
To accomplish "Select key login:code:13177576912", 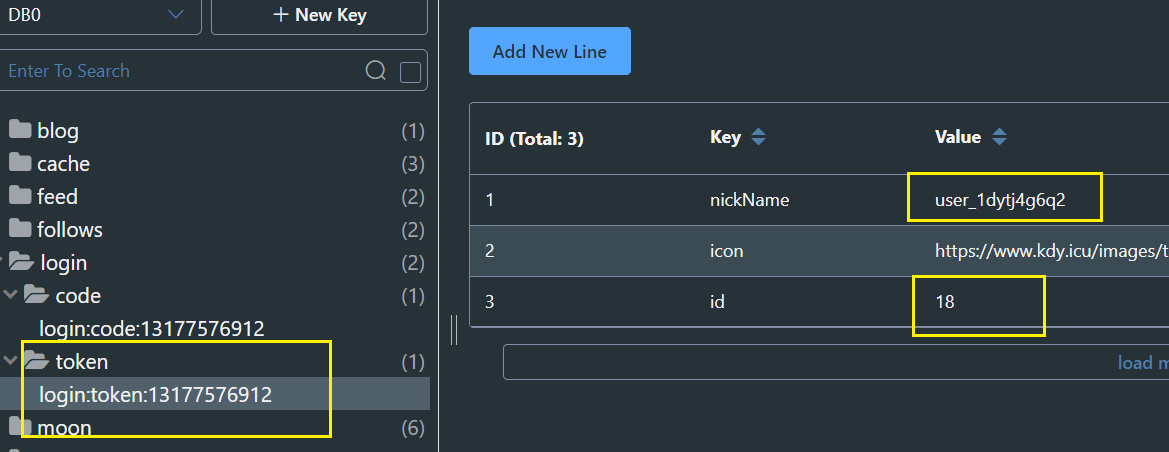I will pos(151,329).
